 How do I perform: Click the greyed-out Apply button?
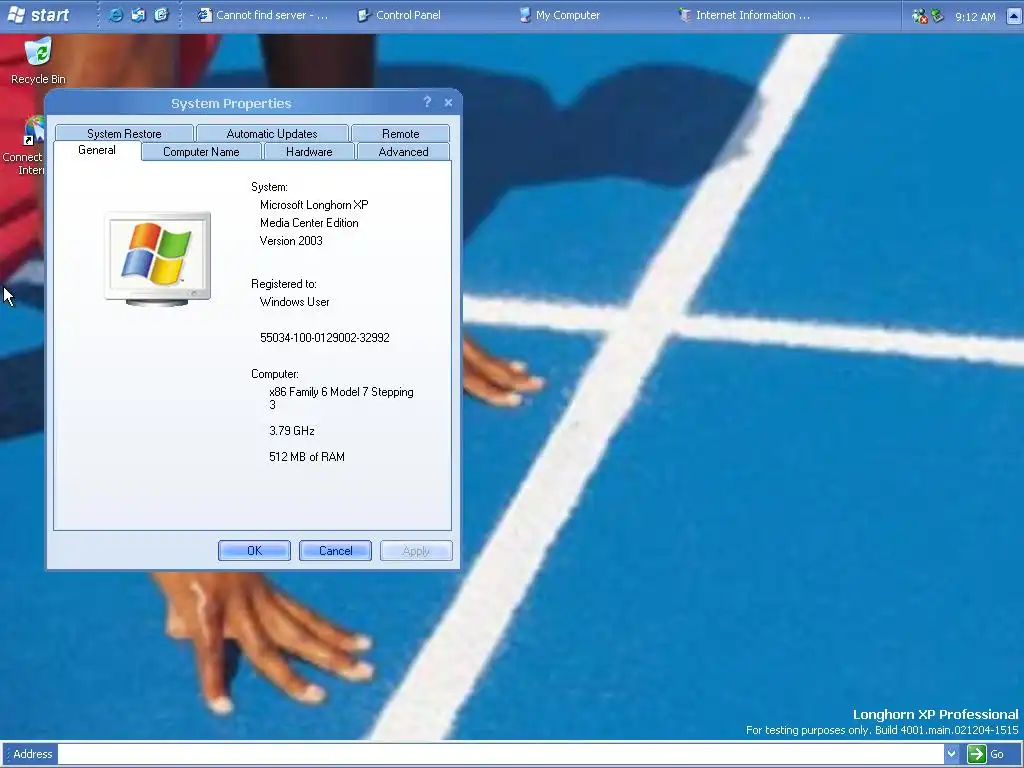point(416,551)
